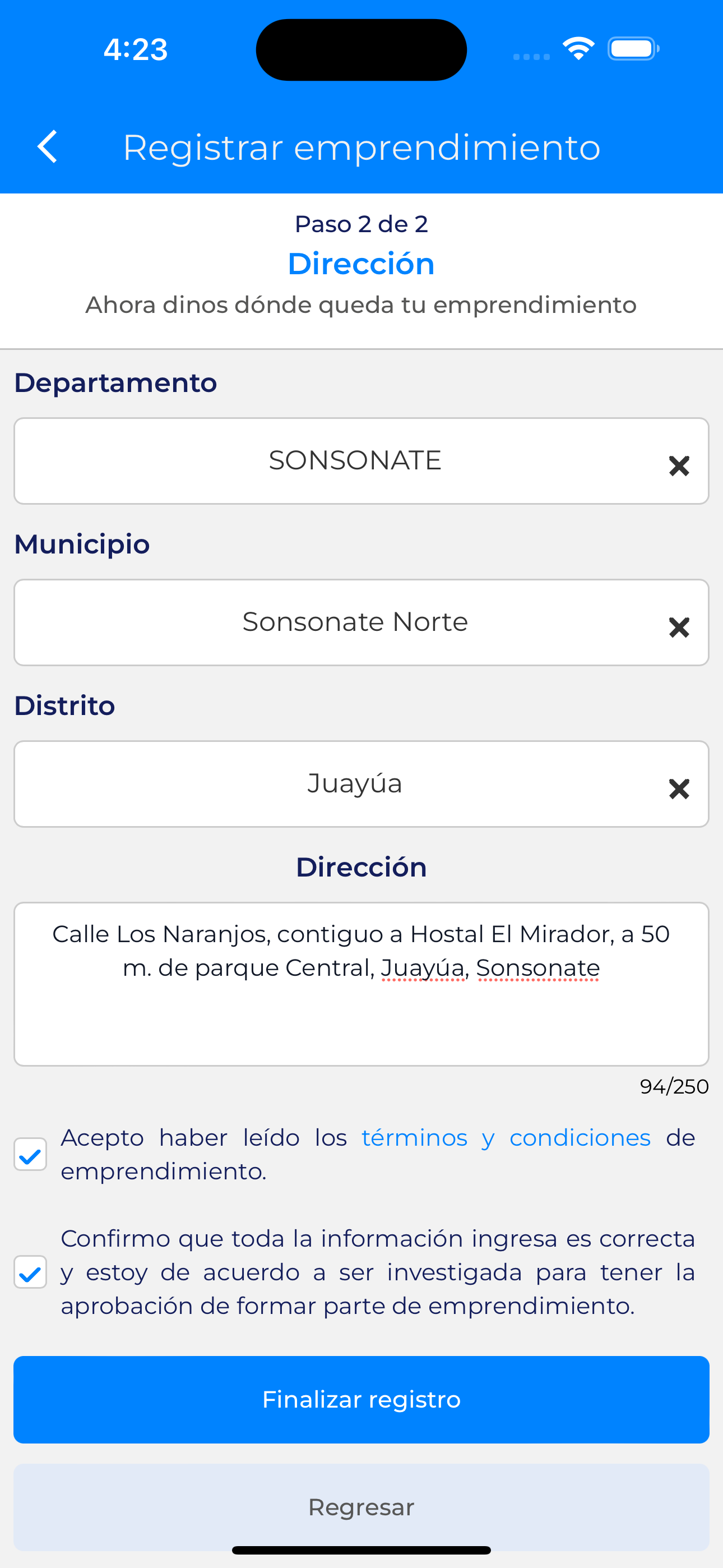Open the Distrito dropdown
The image size is (723, 1568).
click(x=354, y=783)
